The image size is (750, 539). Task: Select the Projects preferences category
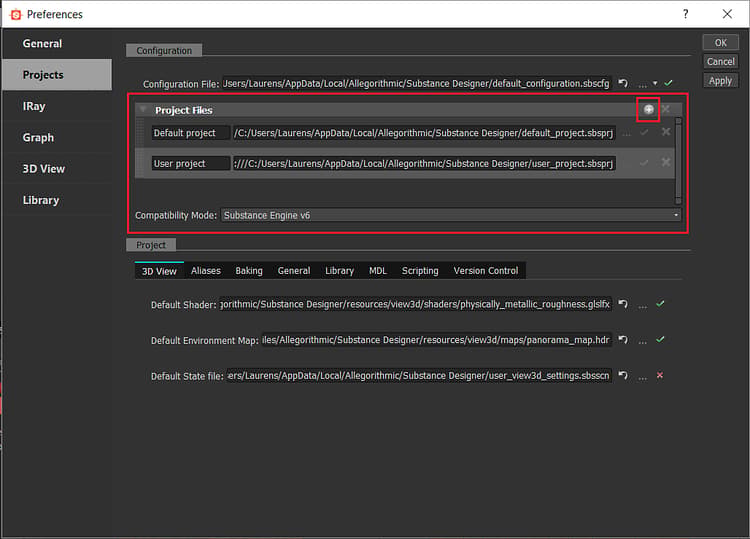pyautogui.click(x=57, y=75)
